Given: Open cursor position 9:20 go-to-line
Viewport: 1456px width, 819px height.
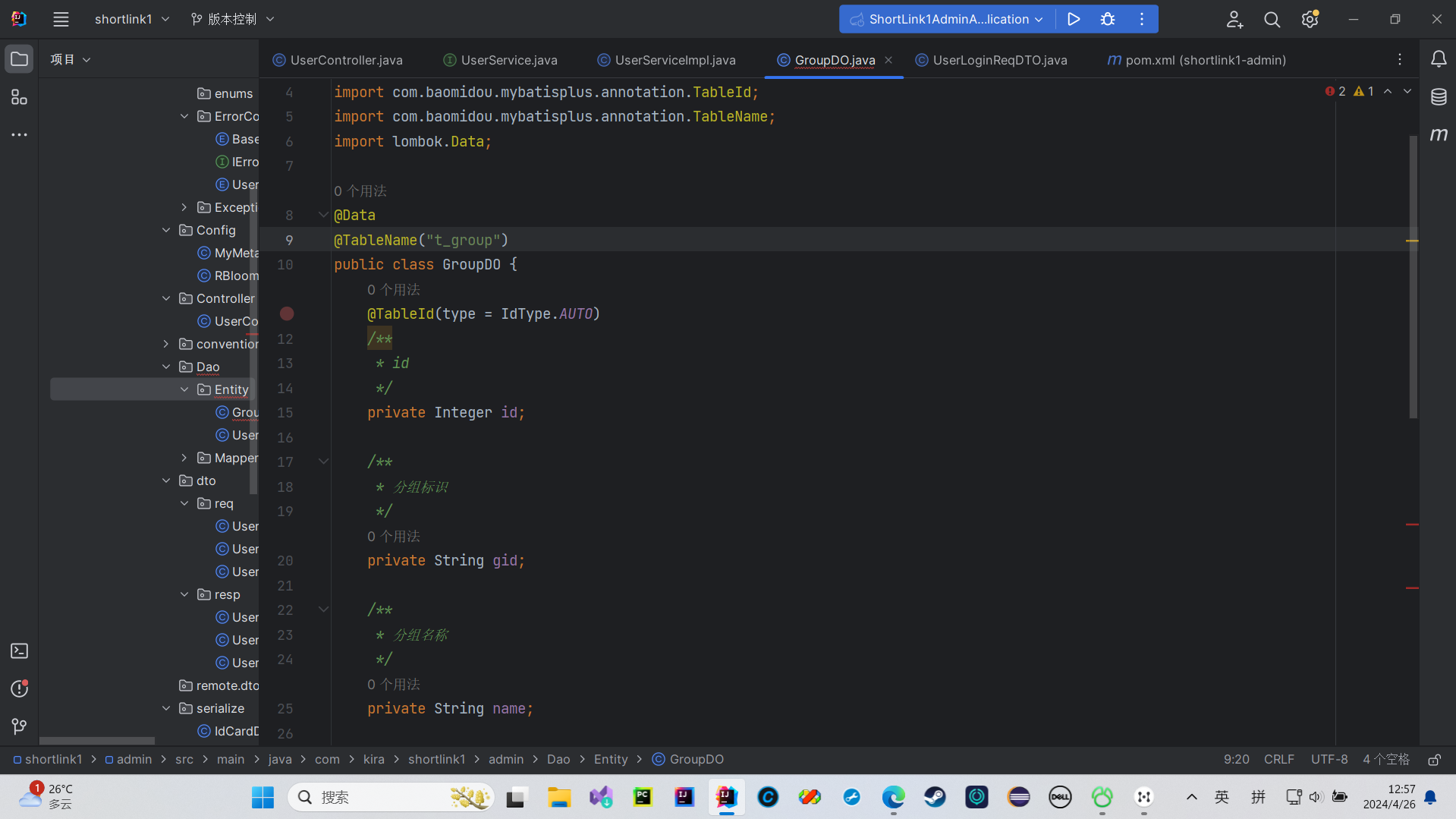Looking at the screenshot, I should pos(1236,760).
